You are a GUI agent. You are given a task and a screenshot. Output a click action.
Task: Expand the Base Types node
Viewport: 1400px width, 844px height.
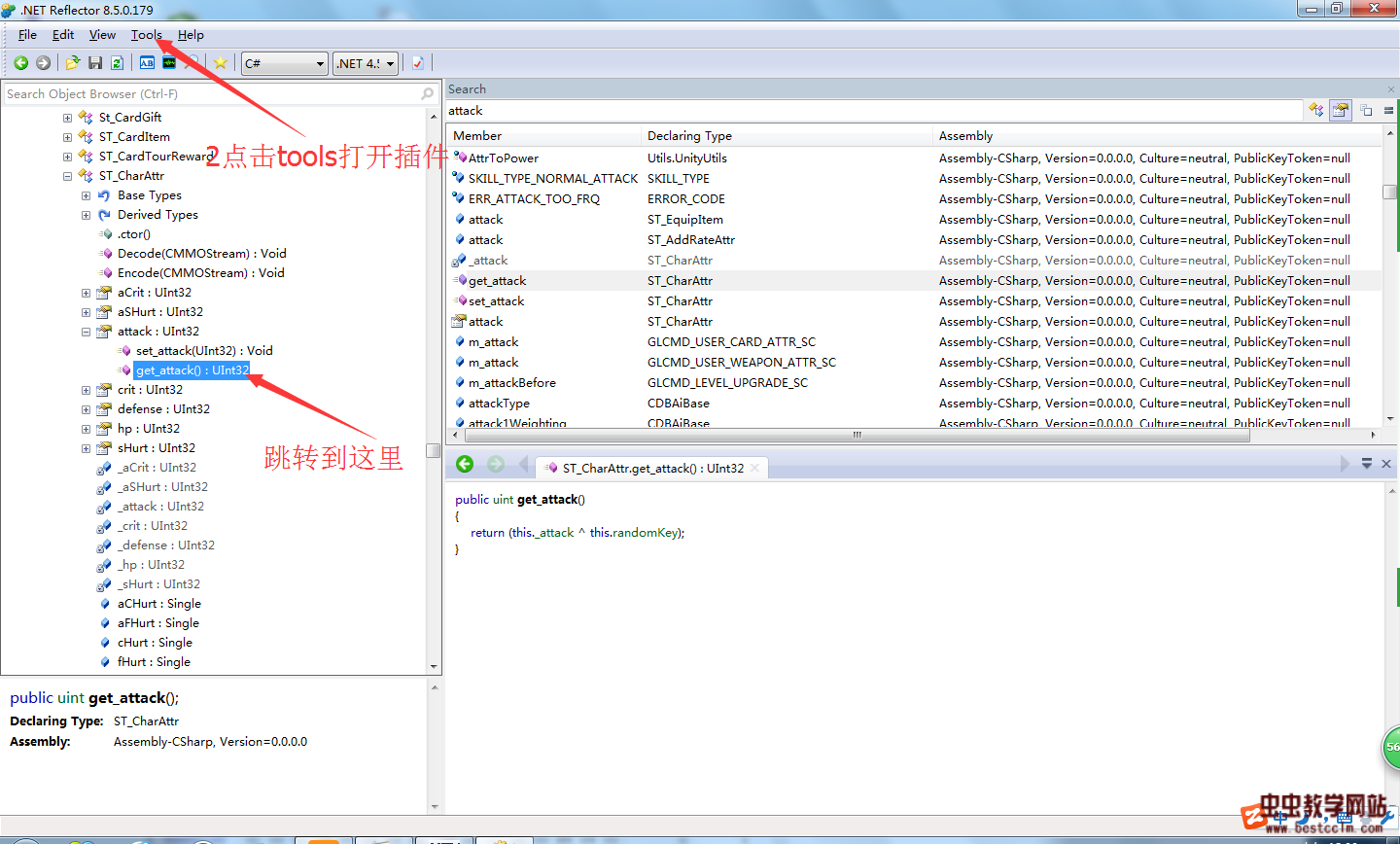pyautogui.click(x=86, y=195)
